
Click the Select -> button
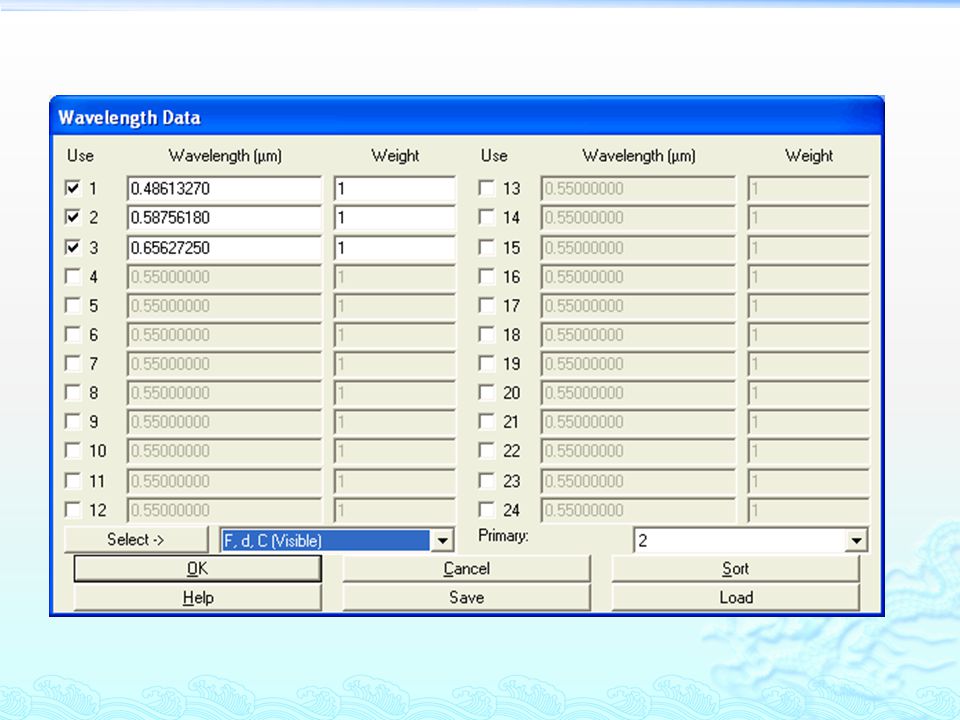click(136, 539)
